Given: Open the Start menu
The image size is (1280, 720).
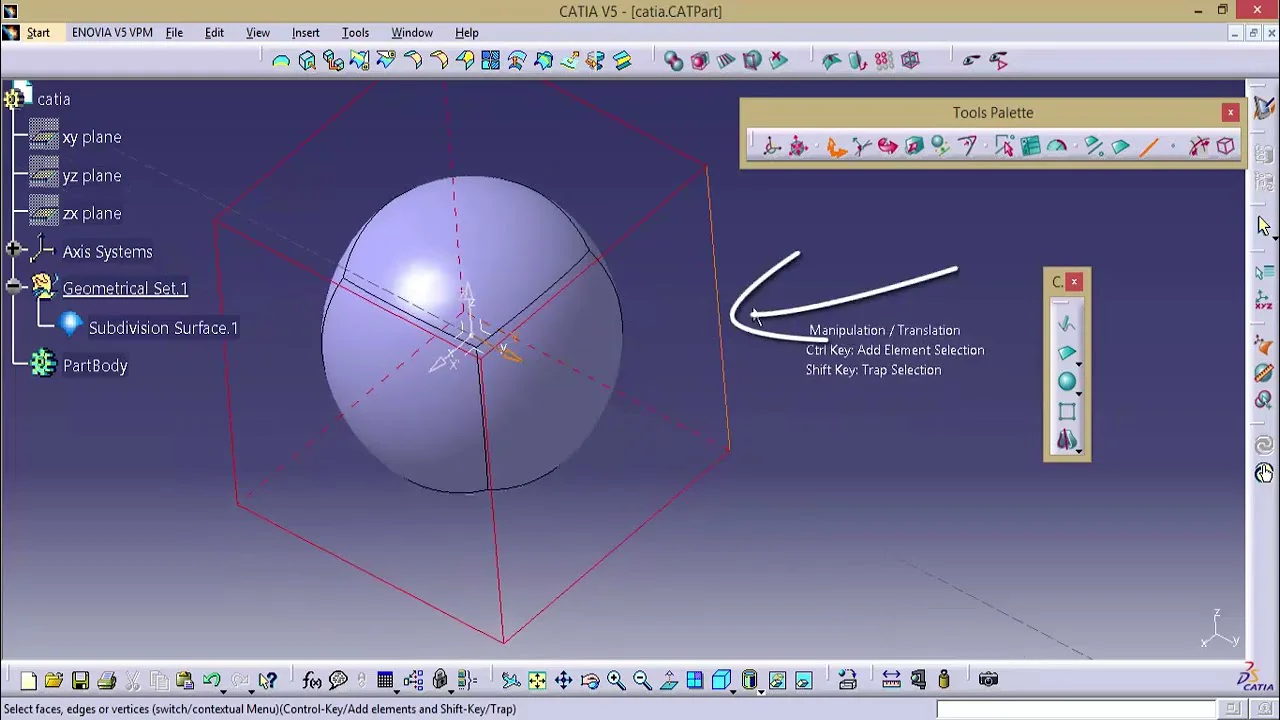Looking at the screenshot, I should click(38, 33).
